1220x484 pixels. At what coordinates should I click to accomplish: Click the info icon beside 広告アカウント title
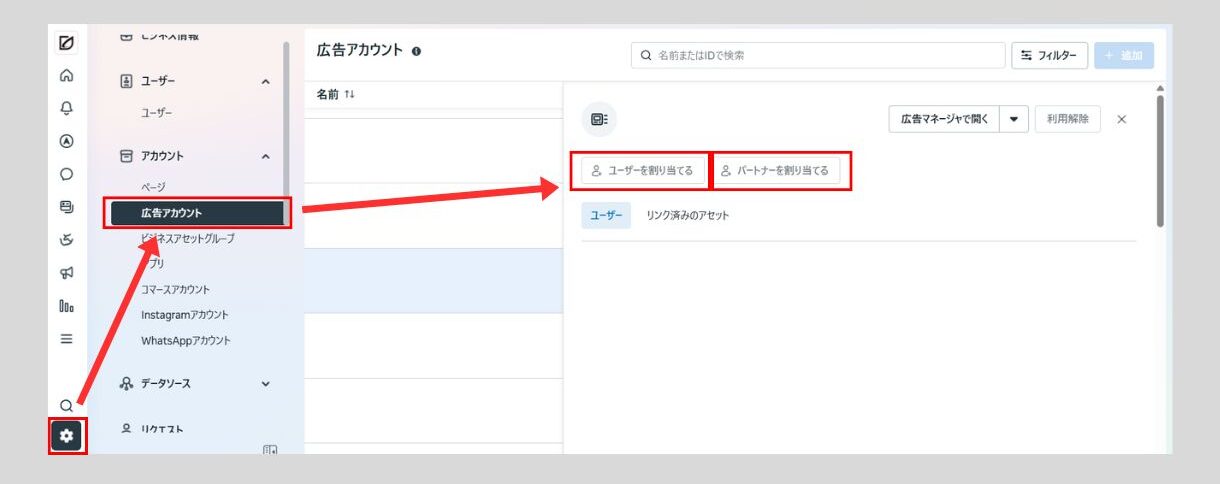coord(416,51)
